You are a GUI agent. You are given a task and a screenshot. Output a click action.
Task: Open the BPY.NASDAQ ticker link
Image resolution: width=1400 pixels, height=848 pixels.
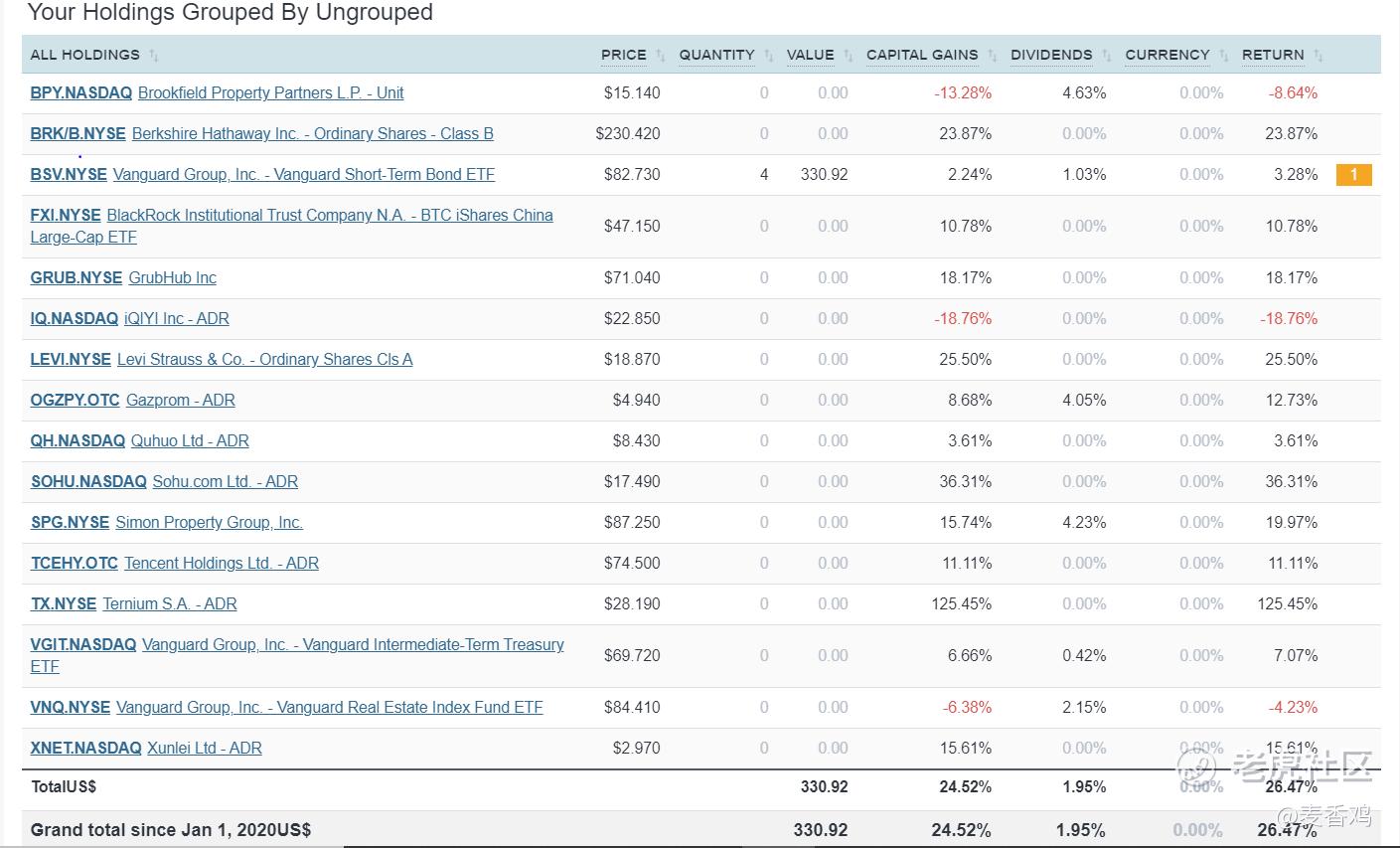tap(80, 92)
